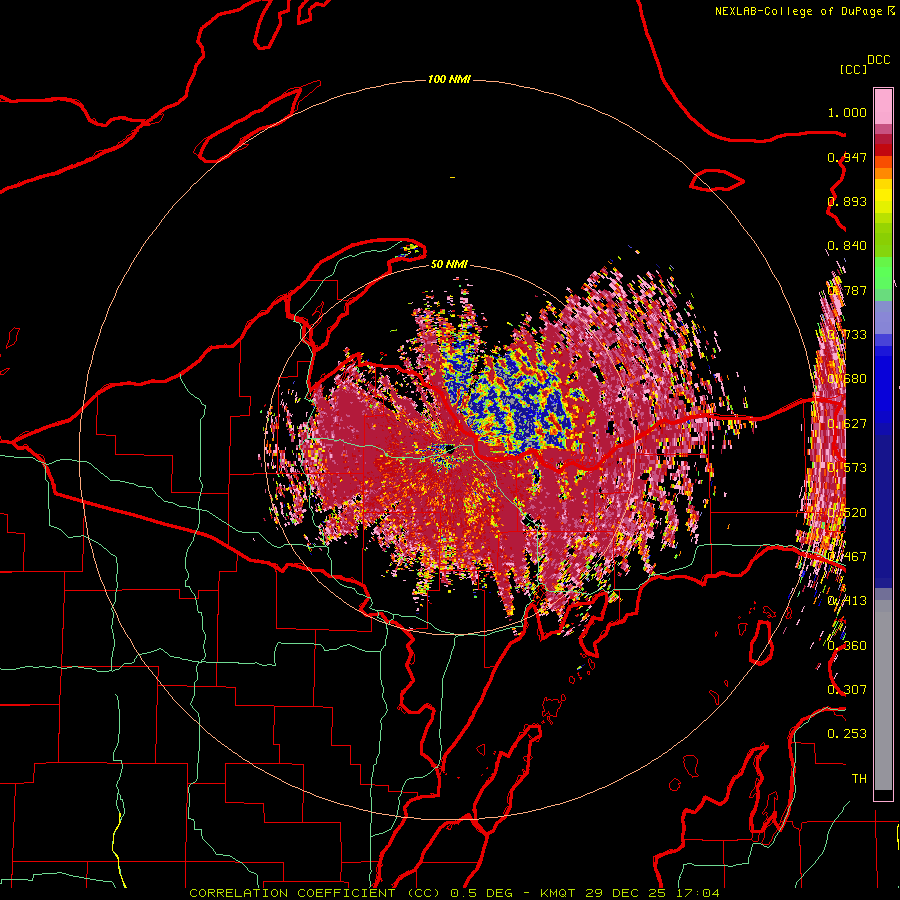
Task: Click the DCC label above the color bar
Action: tap(878, 60)
